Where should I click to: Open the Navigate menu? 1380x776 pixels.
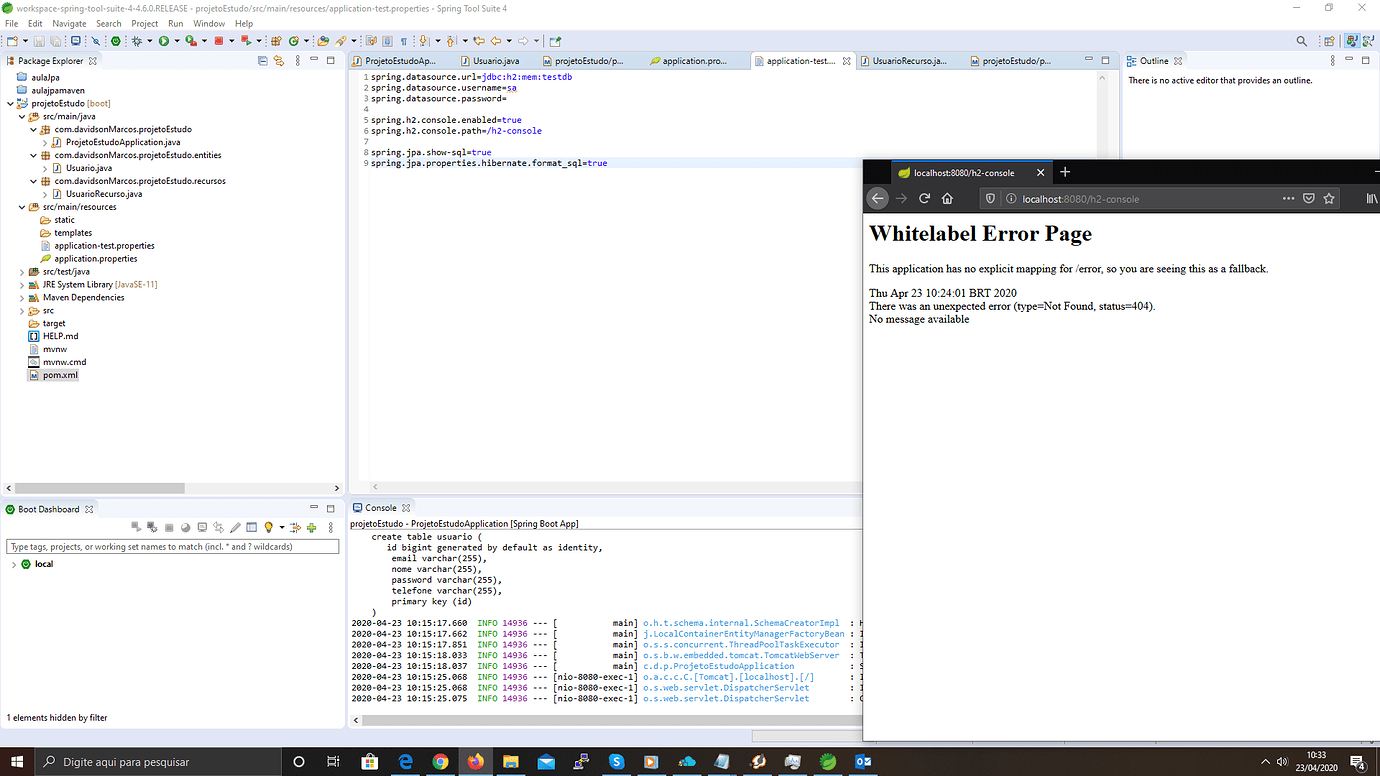pos(68,23)
